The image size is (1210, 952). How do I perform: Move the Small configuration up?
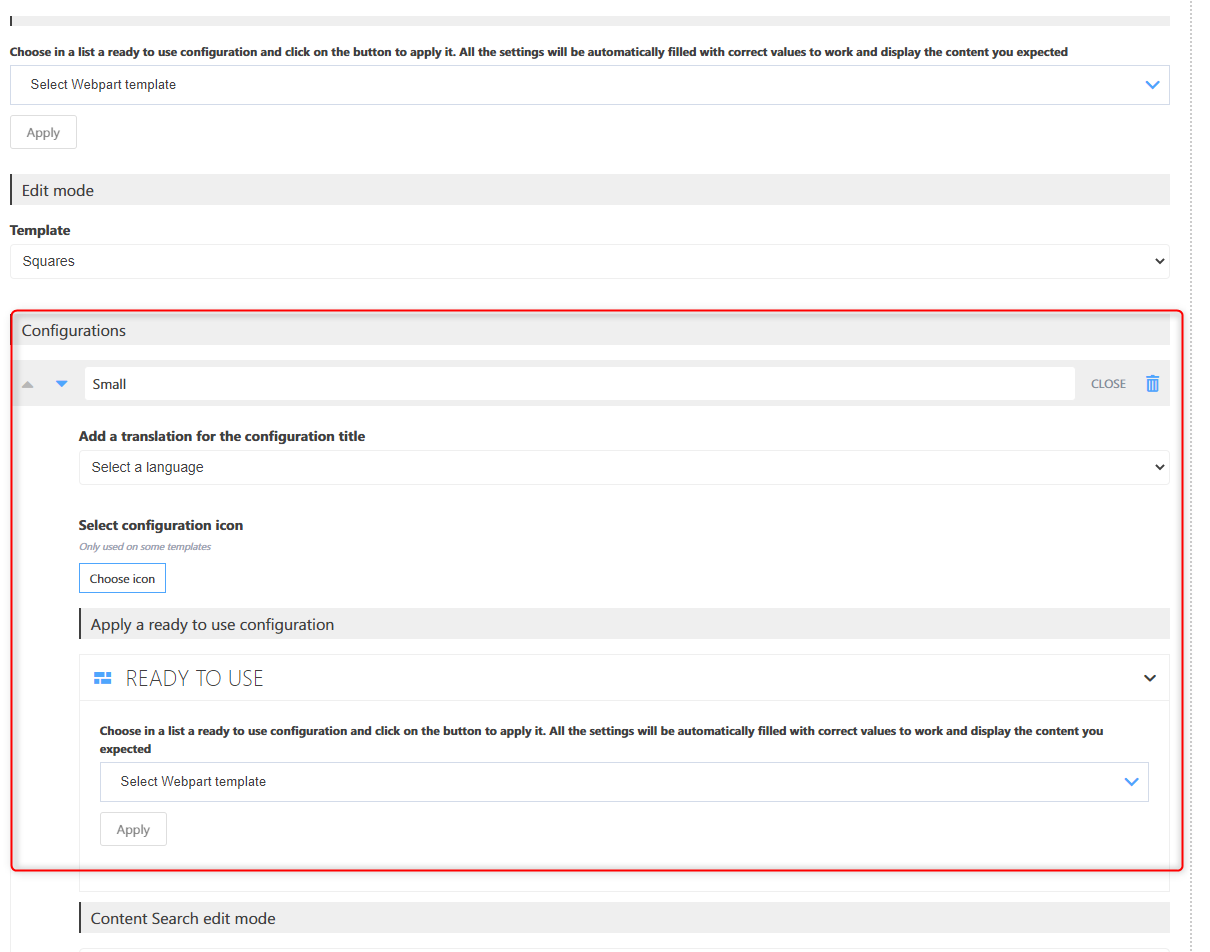(x=28, y=384)
